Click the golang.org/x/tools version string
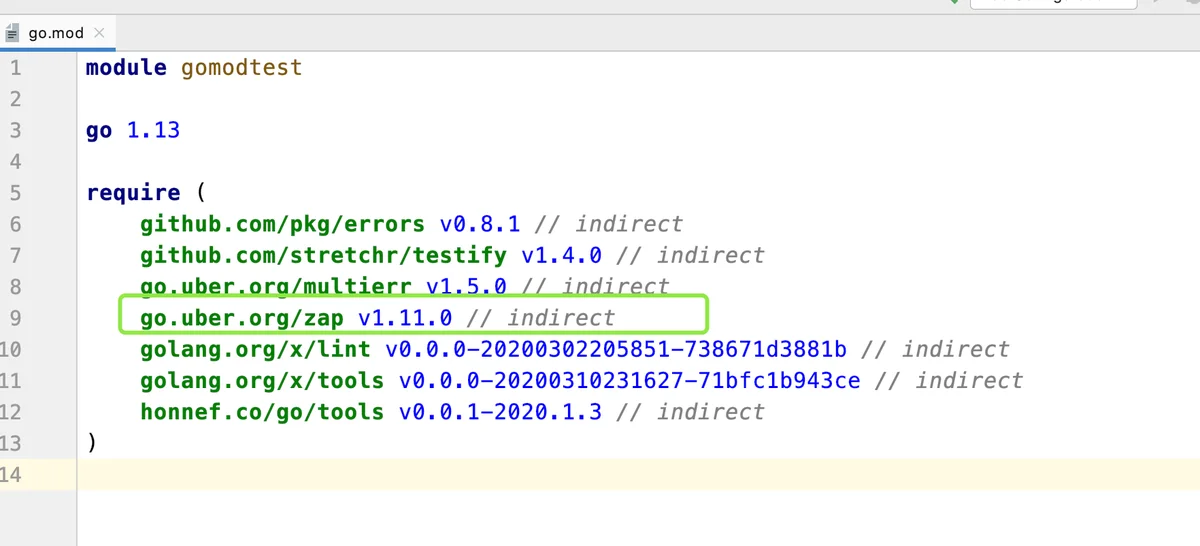 629,381
